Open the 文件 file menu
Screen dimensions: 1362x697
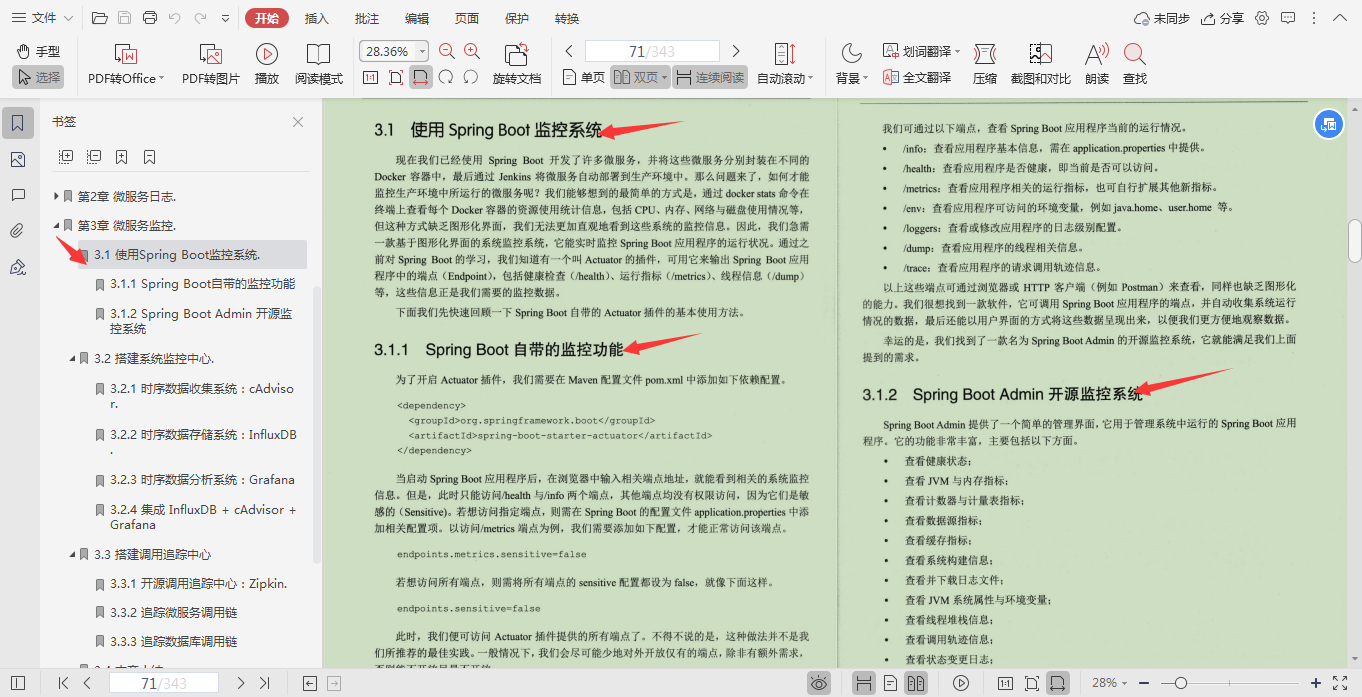(x=42, y=18)
